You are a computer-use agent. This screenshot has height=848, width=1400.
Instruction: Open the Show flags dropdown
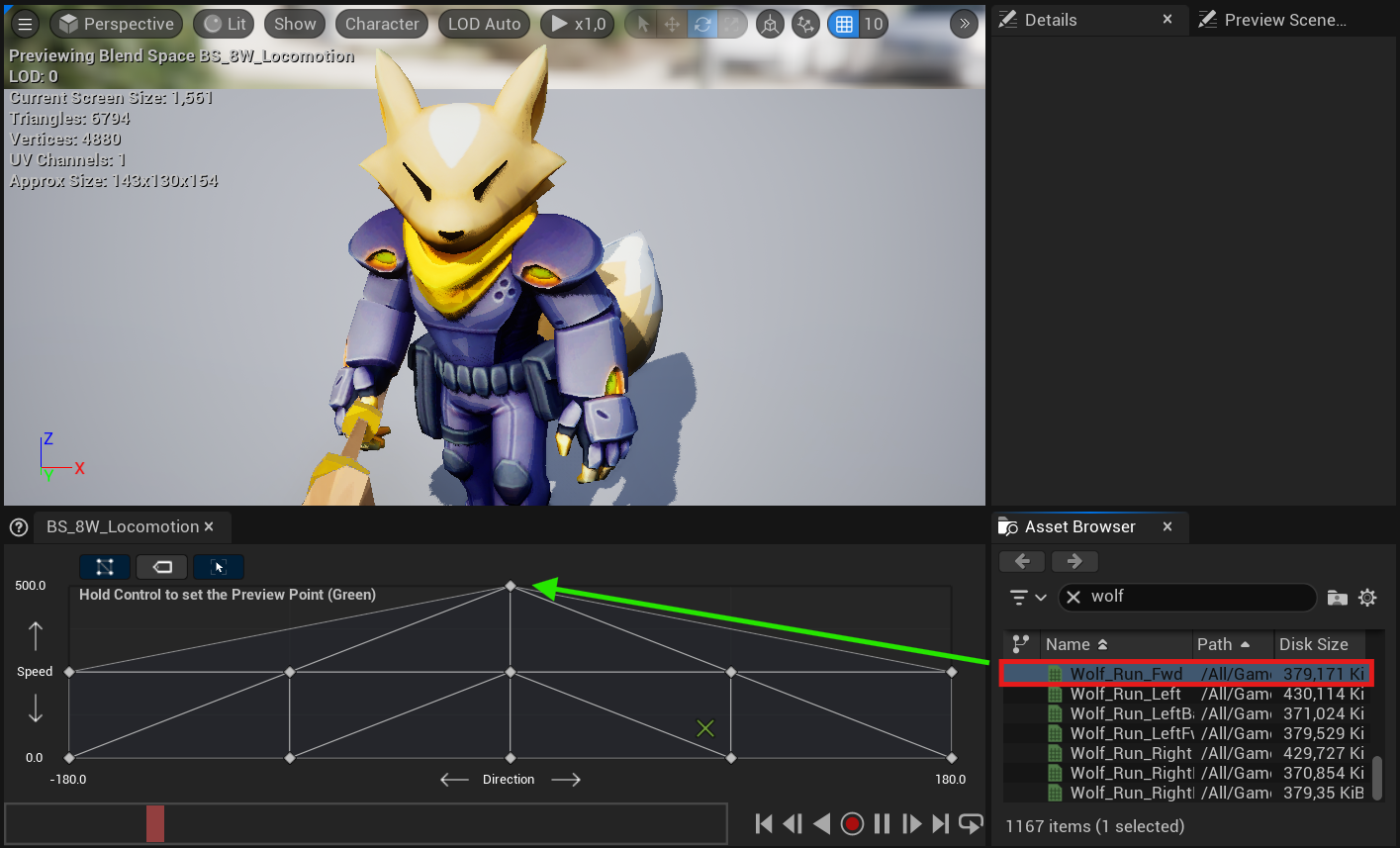point(295,24)
